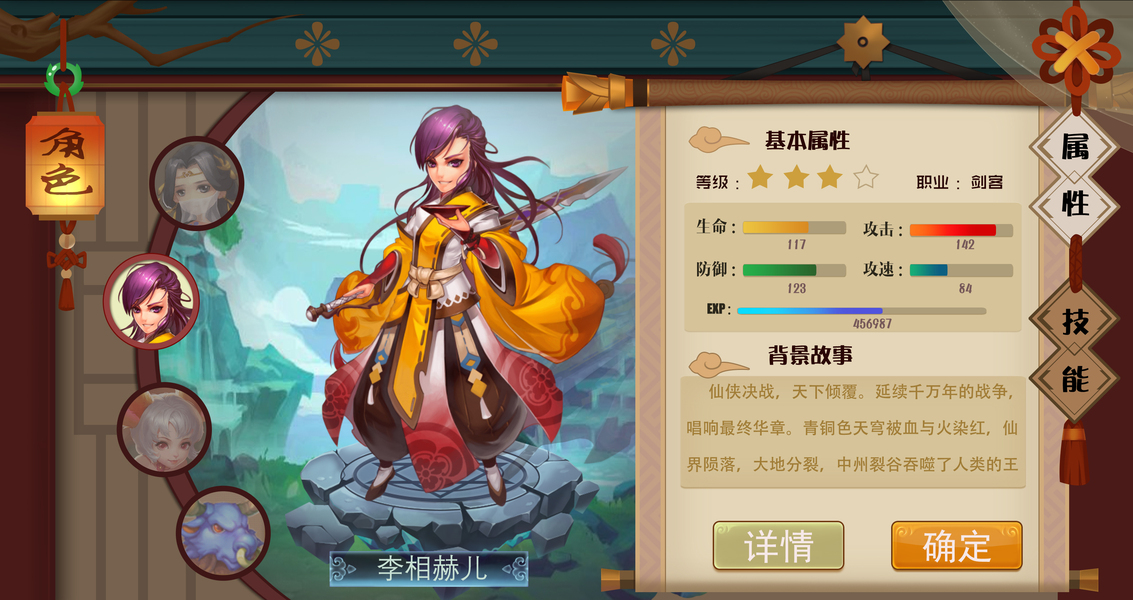Viewport: 1133px width, 600px height.
Task: Click the 李相赫儿 character name plate
Action: [429, 569]
